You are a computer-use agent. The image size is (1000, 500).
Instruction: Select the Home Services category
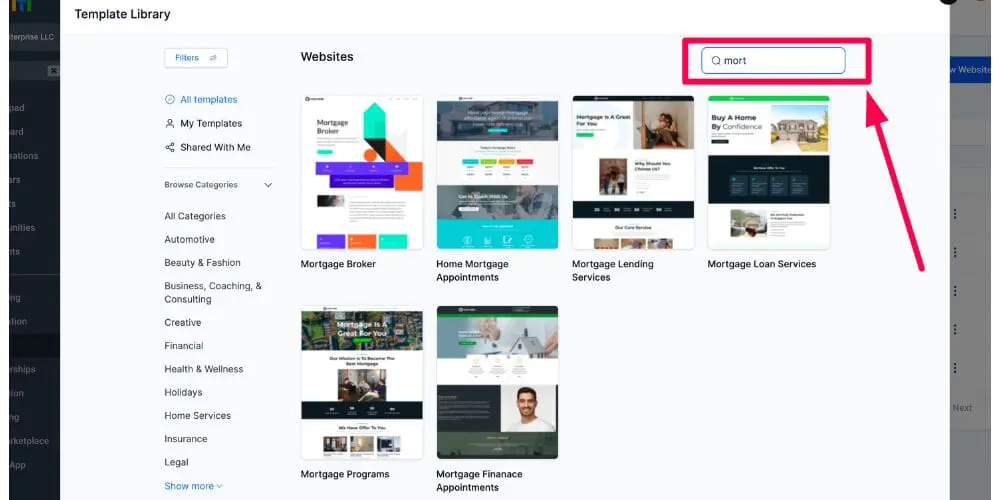198,416
